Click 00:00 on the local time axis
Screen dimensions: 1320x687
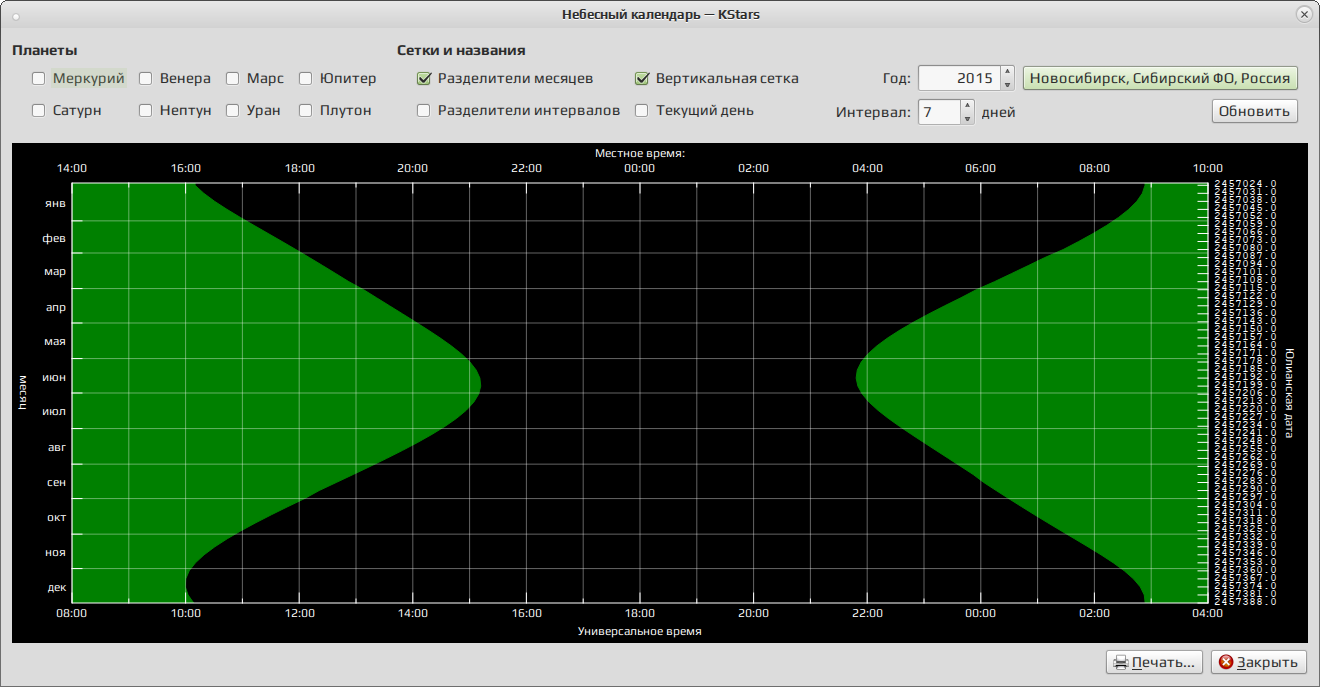pyautogui.click(x=640, y=168)
